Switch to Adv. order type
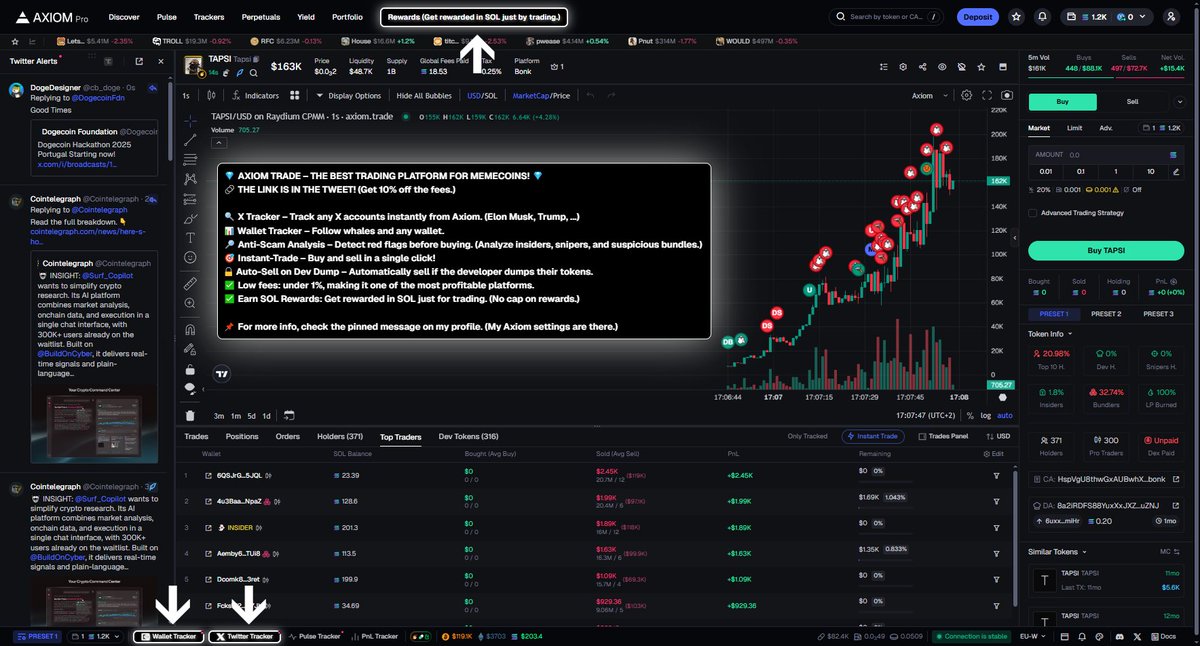Screen dimensions: 1200x646 [1106, 128]
